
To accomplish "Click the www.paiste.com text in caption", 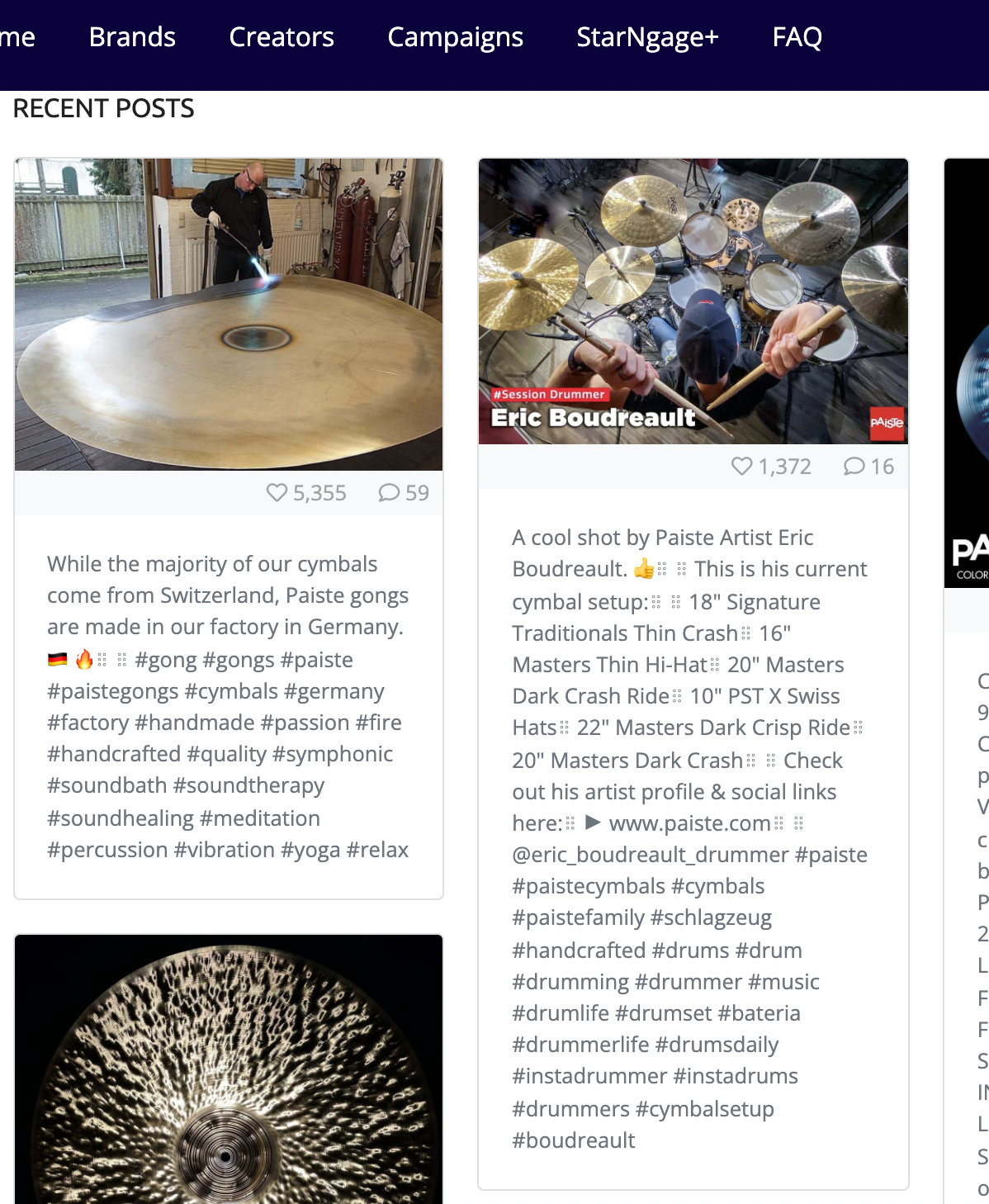I will 690,823.
